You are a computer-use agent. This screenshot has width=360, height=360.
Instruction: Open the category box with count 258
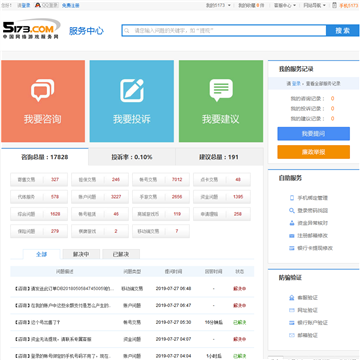[222, 214]
